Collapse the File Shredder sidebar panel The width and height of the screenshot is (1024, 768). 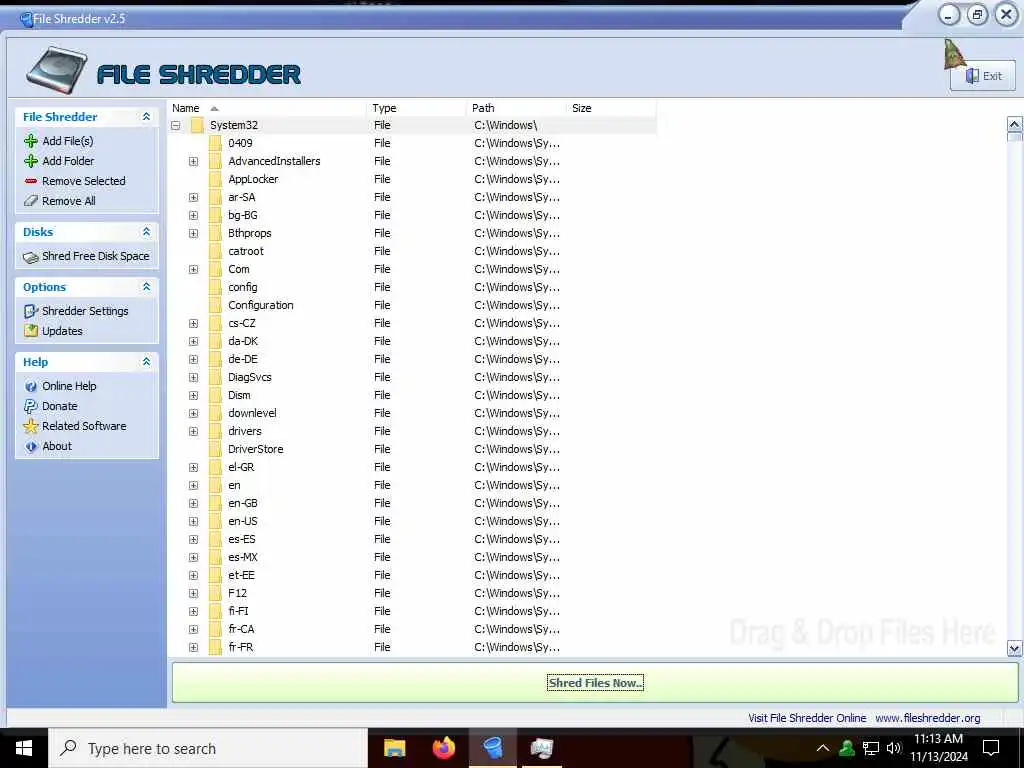tap(146, 117)
